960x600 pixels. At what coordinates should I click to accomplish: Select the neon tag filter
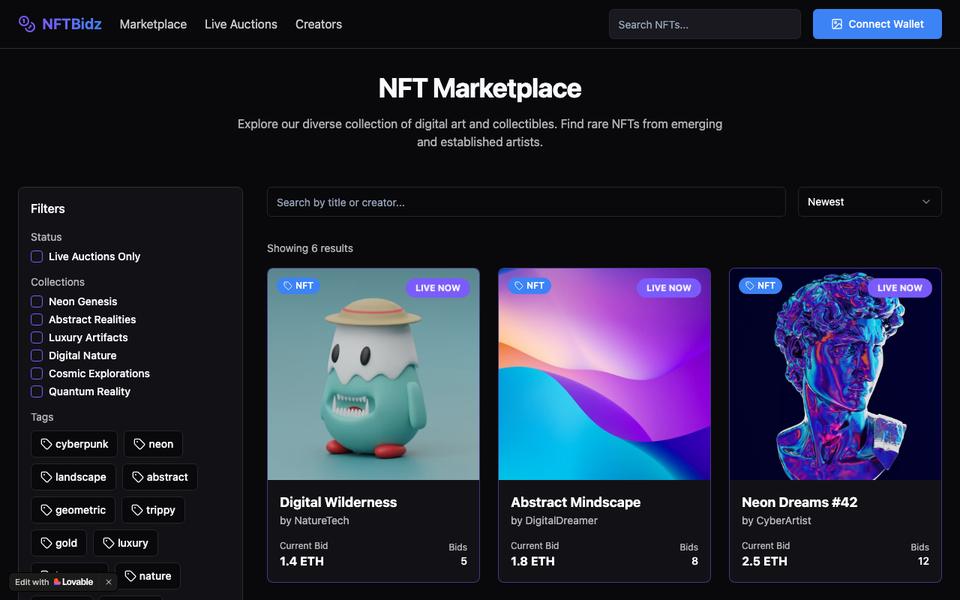[153, 444]
